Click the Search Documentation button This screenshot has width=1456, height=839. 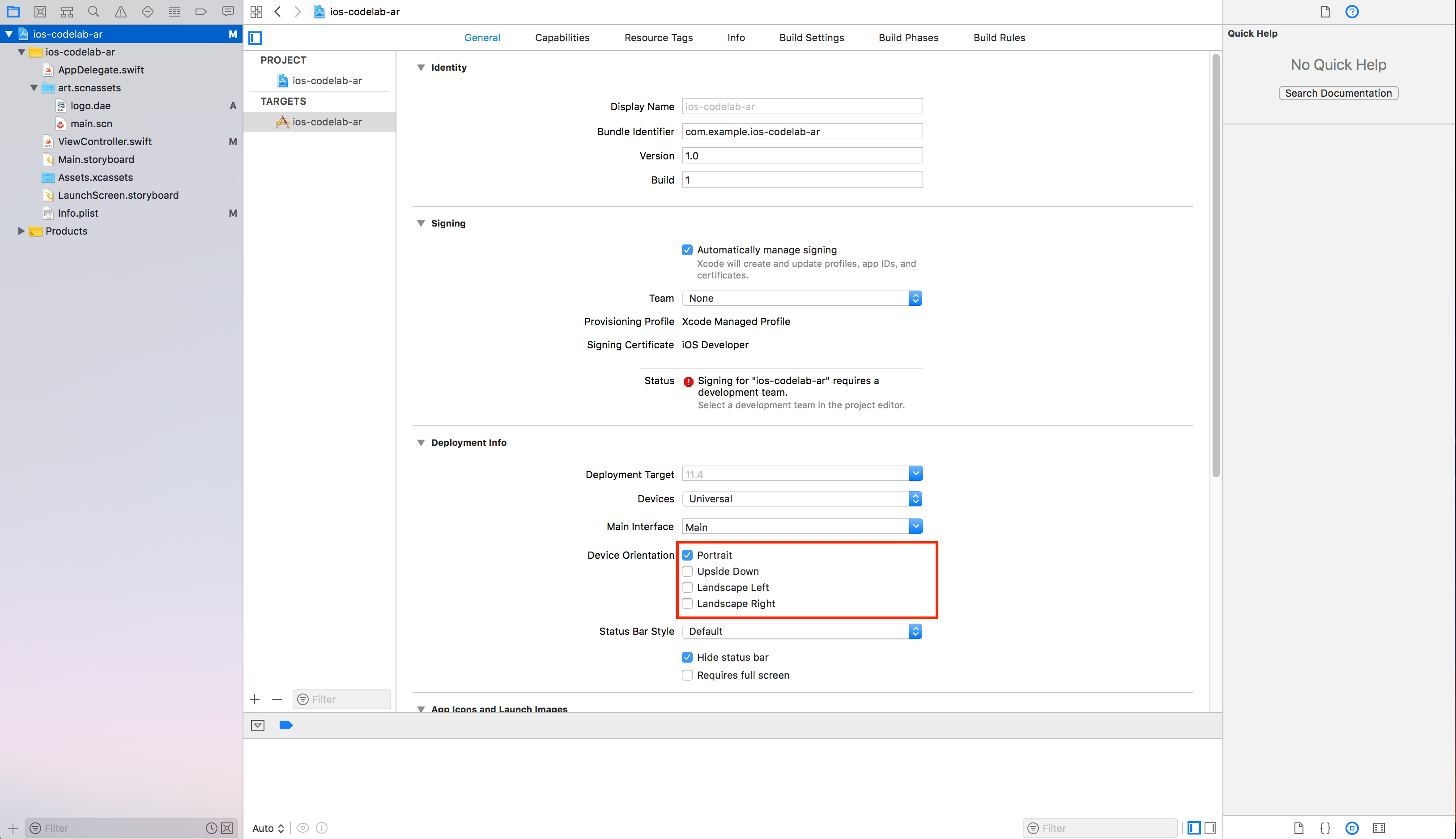pos(1338,93)
